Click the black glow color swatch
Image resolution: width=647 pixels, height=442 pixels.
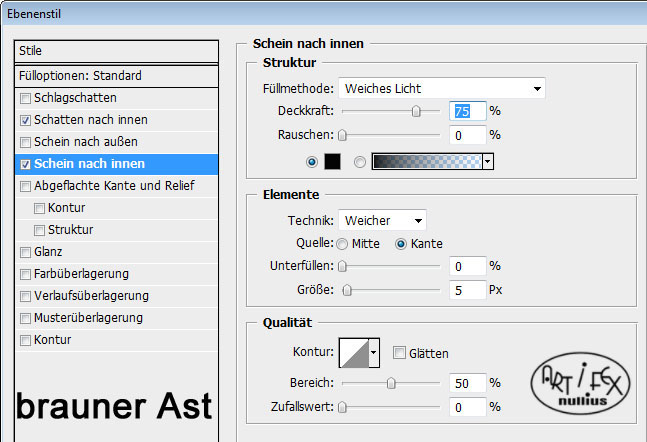coord(333,162)
